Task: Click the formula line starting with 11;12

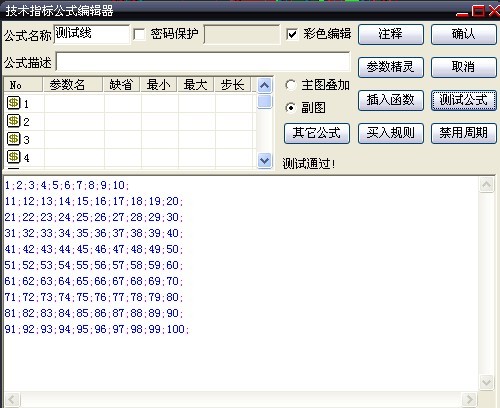Action: coord(94,201)
